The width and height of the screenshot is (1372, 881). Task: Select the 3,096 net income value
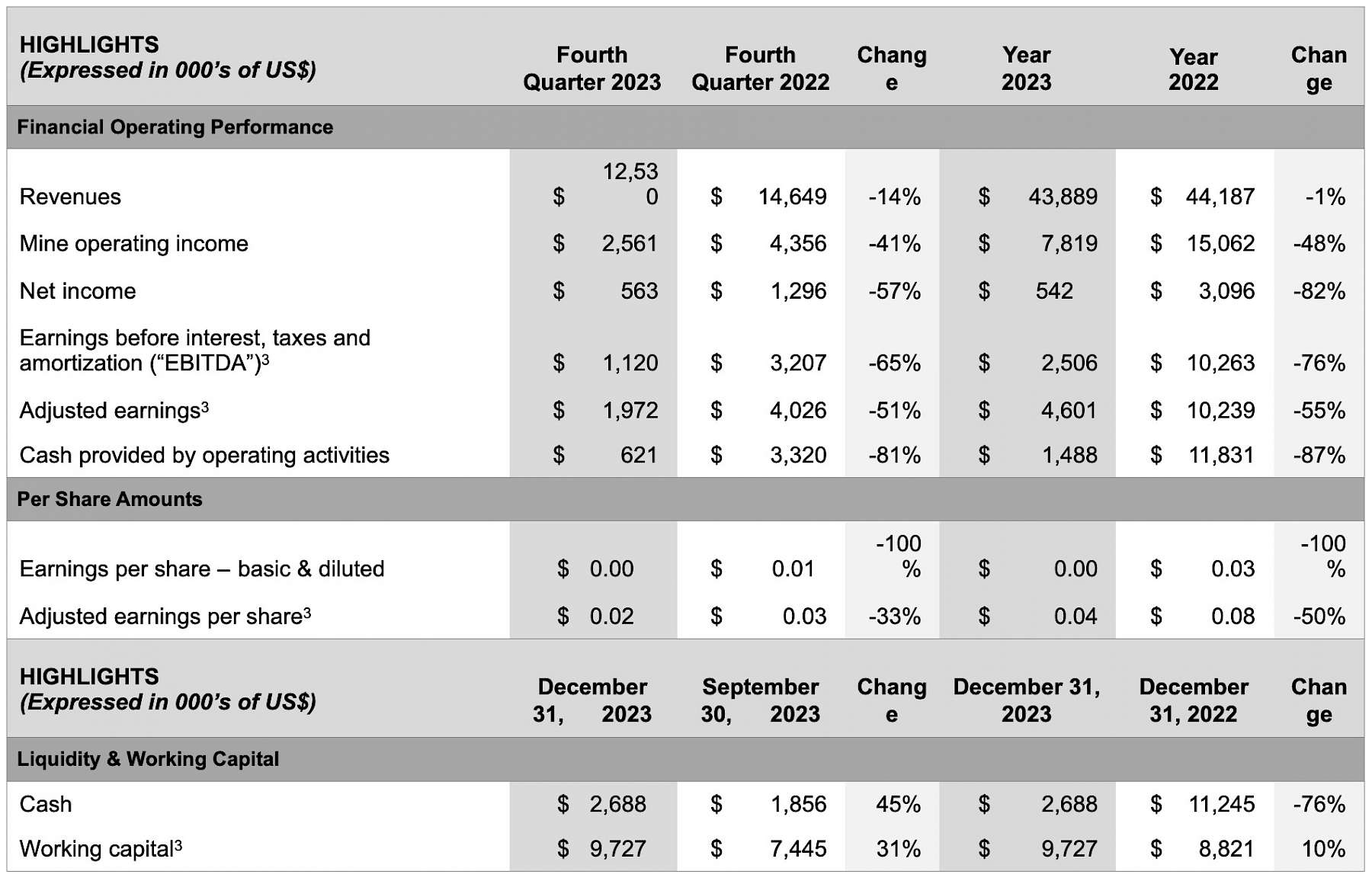[1226, 290]
